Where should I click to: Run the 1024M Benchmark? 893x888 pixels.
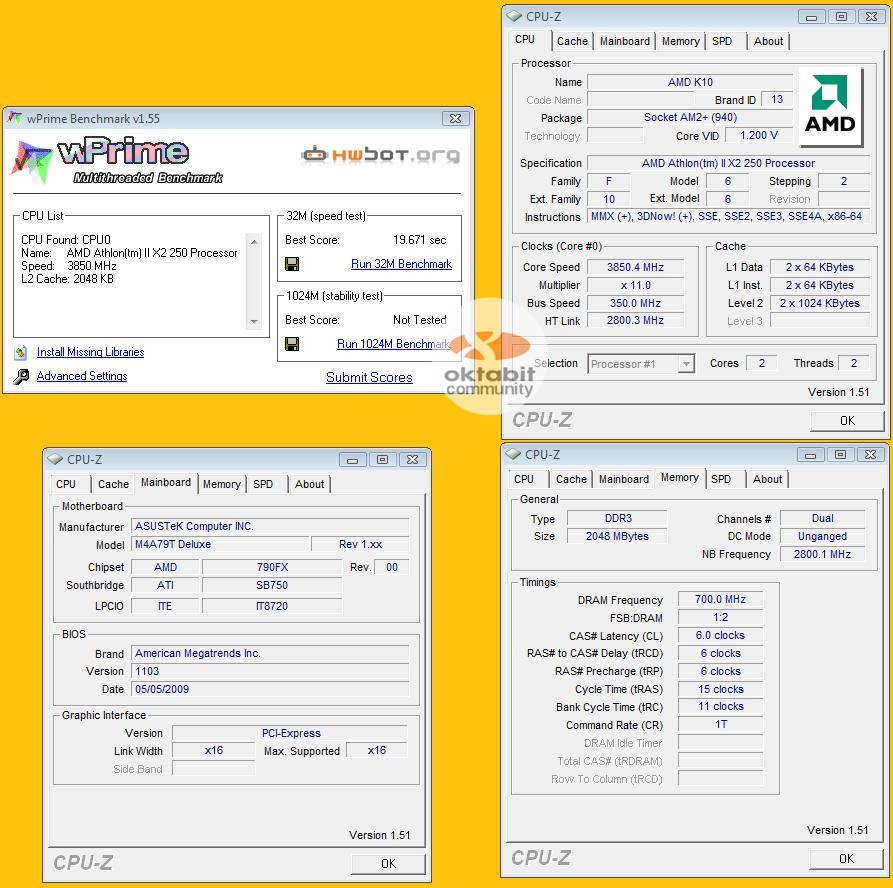[394, 344]
